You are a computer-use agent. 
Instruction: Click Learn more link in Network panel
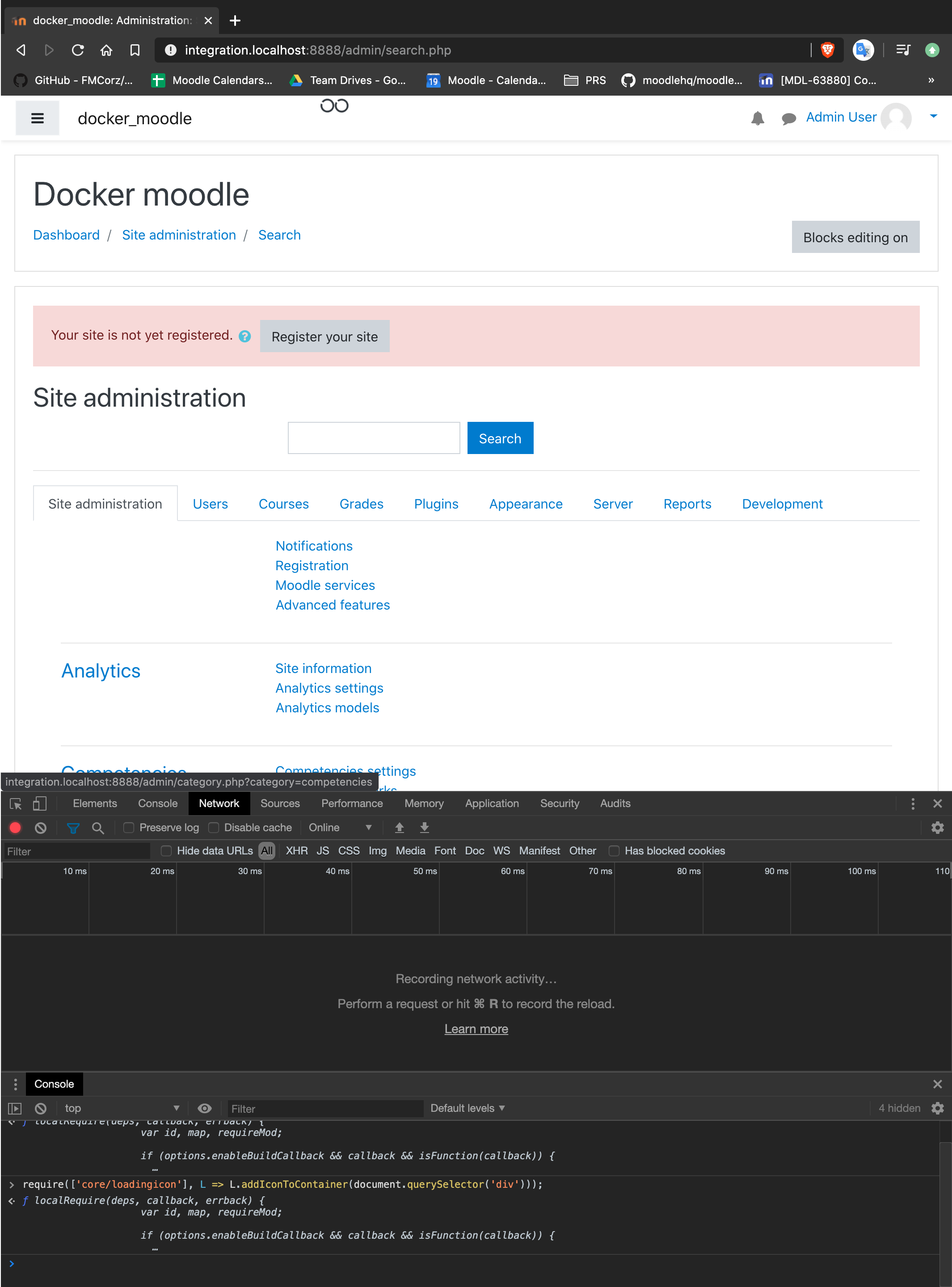[x=476, y=1029]
